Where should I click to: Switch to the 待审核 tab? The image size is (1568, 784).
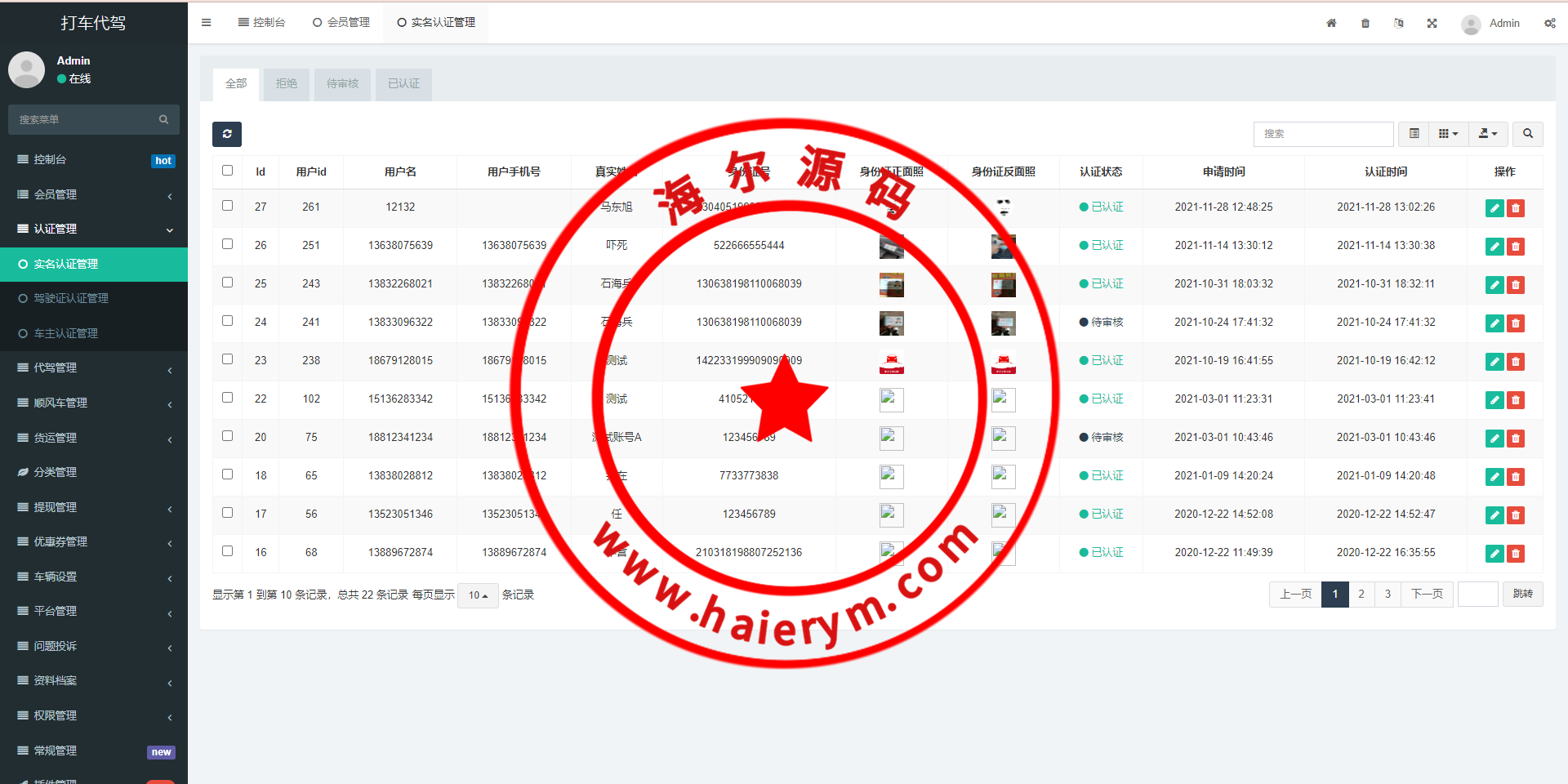(342, 84)
